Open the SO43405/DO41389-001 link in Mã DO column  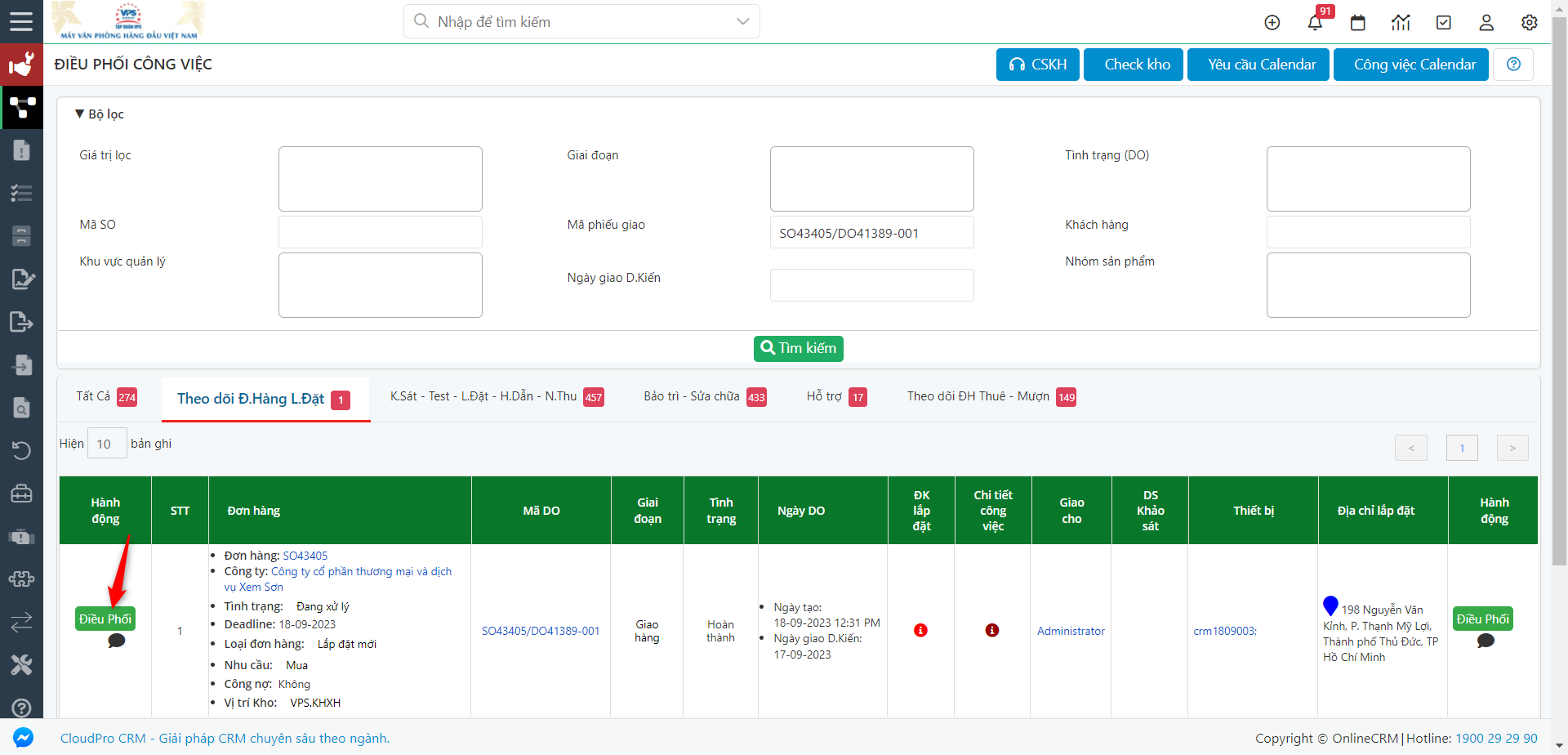(x=541, y=631)
